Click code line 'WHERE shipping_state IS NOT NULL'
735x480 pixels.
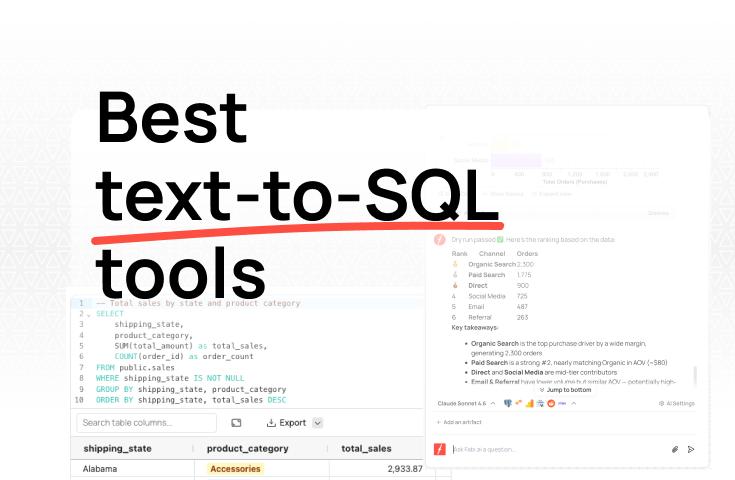[170, 378]
